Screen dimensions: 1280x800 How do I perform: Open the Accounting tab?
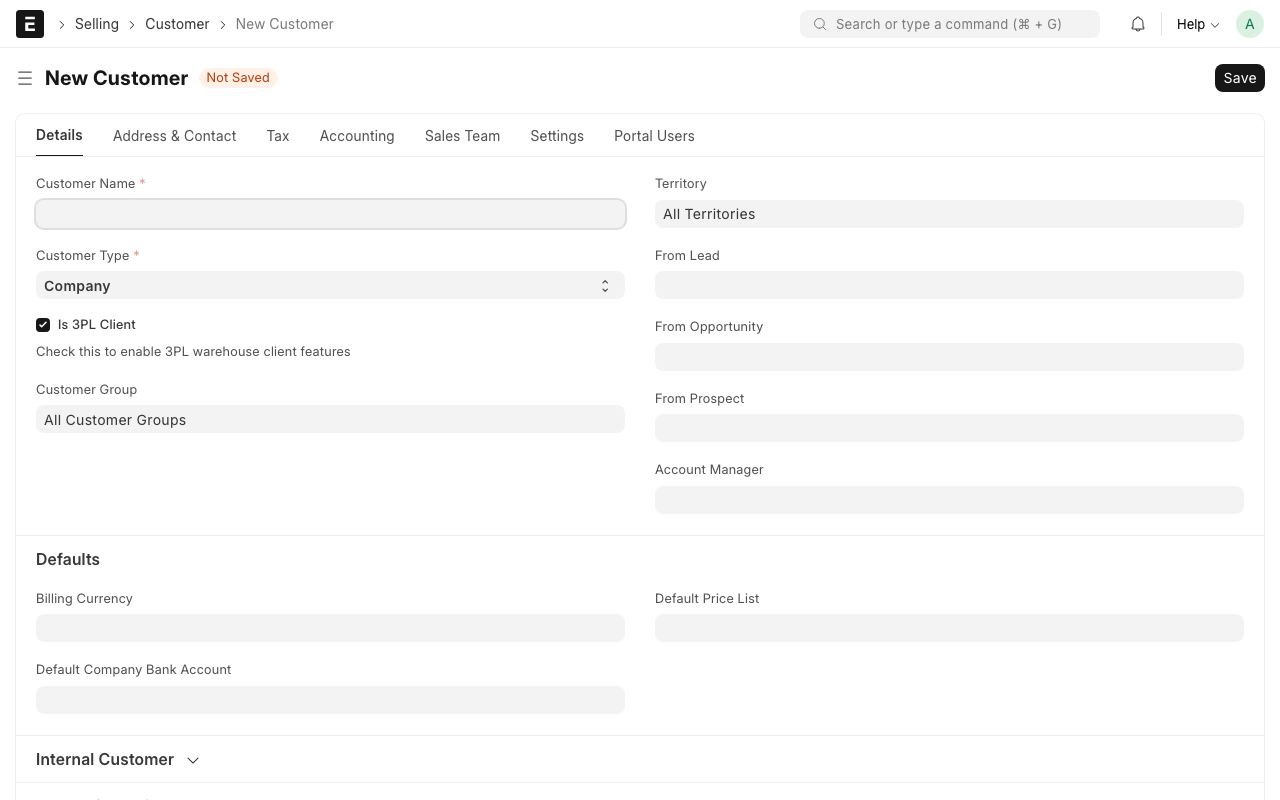point(357,136)
